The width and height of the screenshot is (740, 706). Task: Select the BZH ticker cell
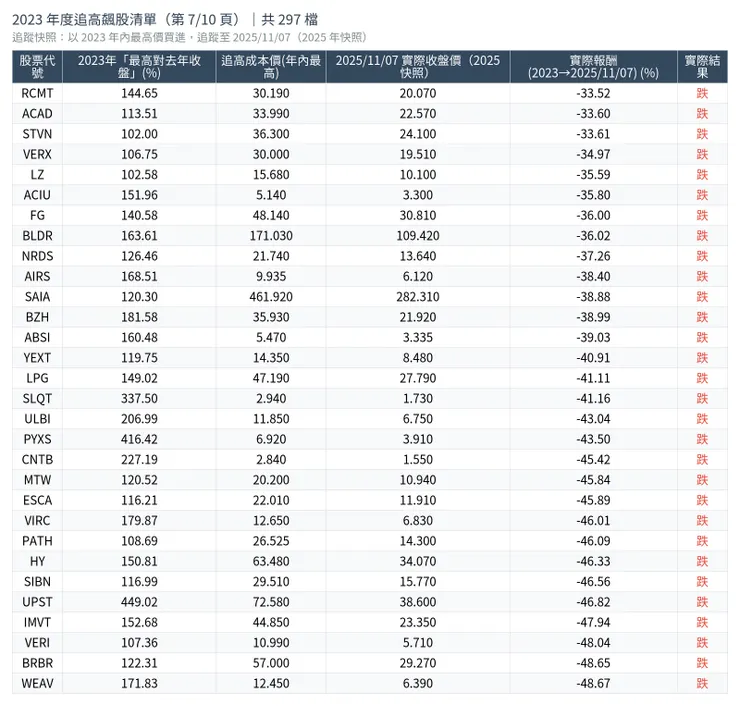point(37,317)
